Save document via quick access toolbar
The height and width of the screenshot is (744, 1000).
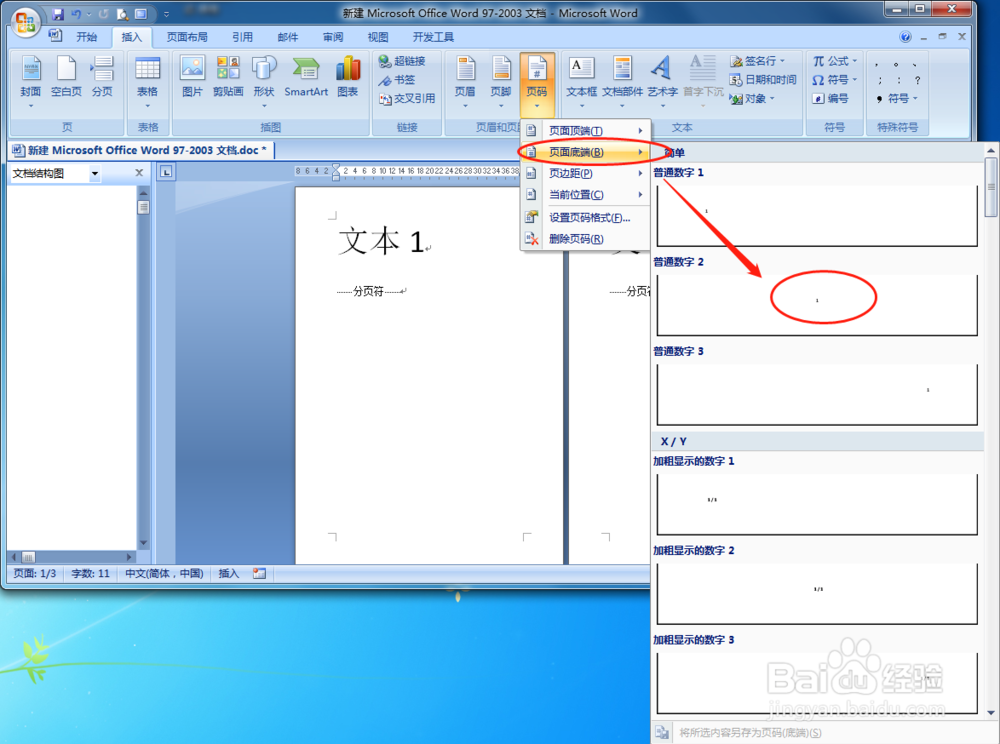tap(58, 13)
